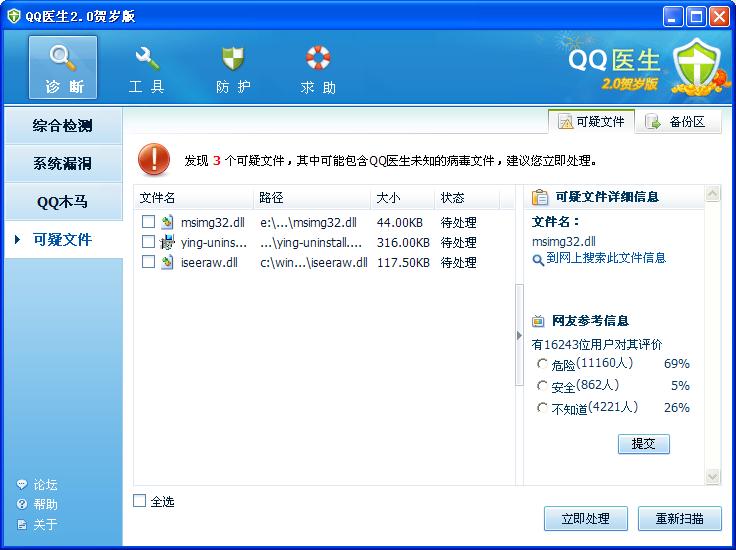Select the msimg32.dll file name in the list

[x=213, y=222]
